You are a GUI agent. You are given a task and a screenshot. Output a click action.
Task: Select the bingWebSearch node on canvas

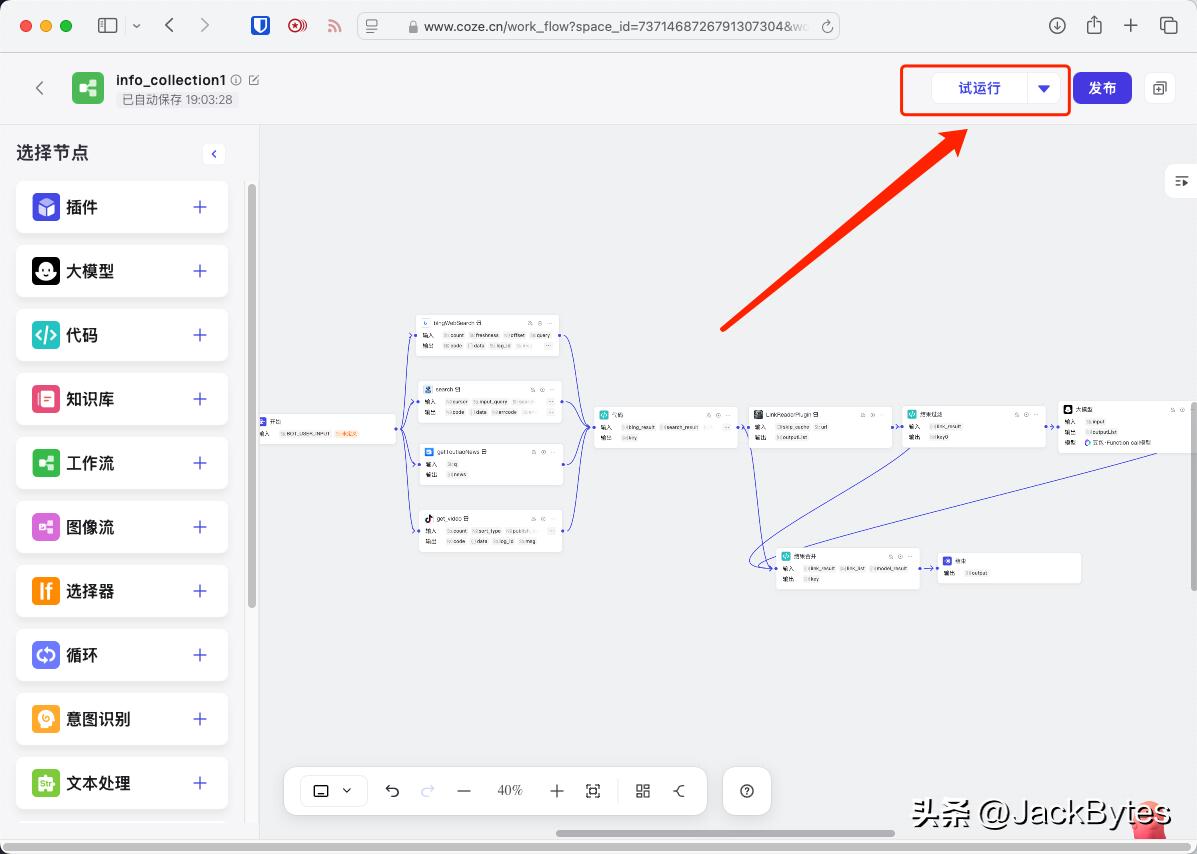487,335
